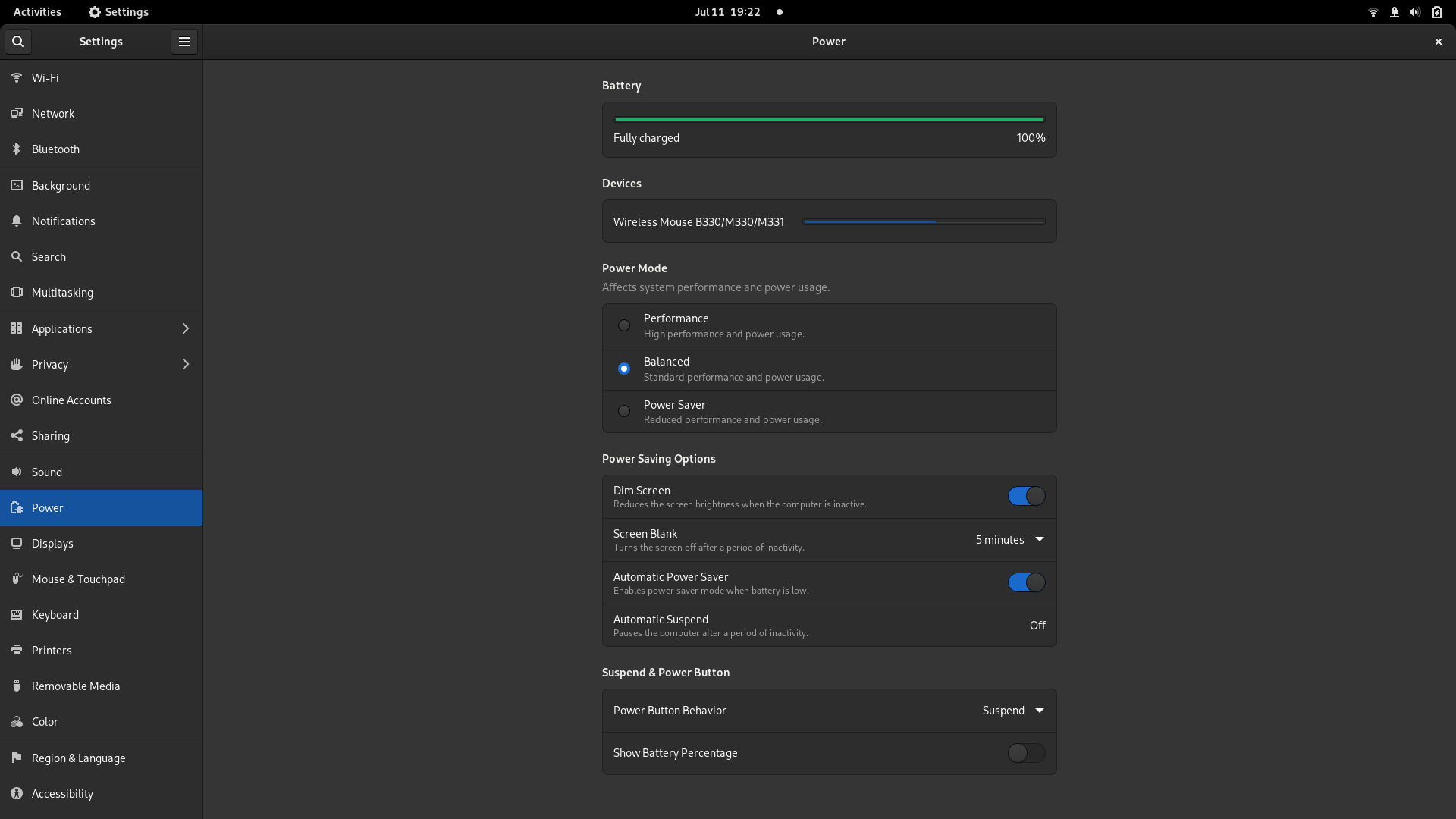
Task: Open the hamburger menu in Settings sidebar
Action: [184, 42]
